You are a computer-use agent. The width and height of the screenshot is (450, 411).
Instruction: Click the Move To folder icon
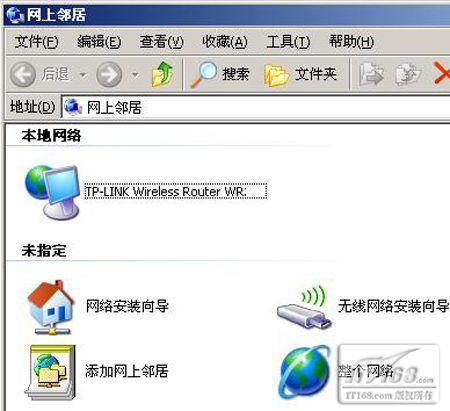click(371, 74)
